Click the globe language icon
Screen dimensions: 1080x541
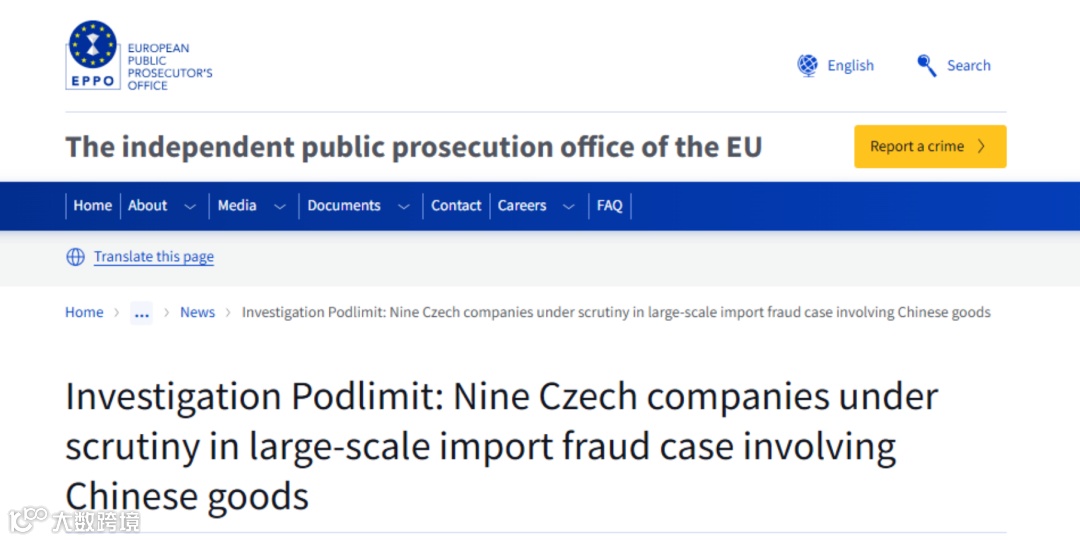click(x=808, y=66)
